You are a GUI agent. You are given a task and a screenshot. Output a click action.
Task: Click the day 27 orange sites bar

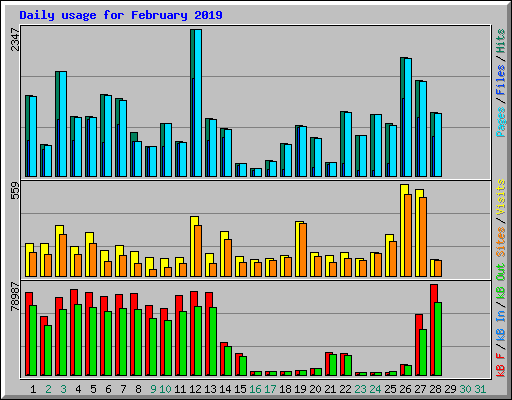coord(423,237)
